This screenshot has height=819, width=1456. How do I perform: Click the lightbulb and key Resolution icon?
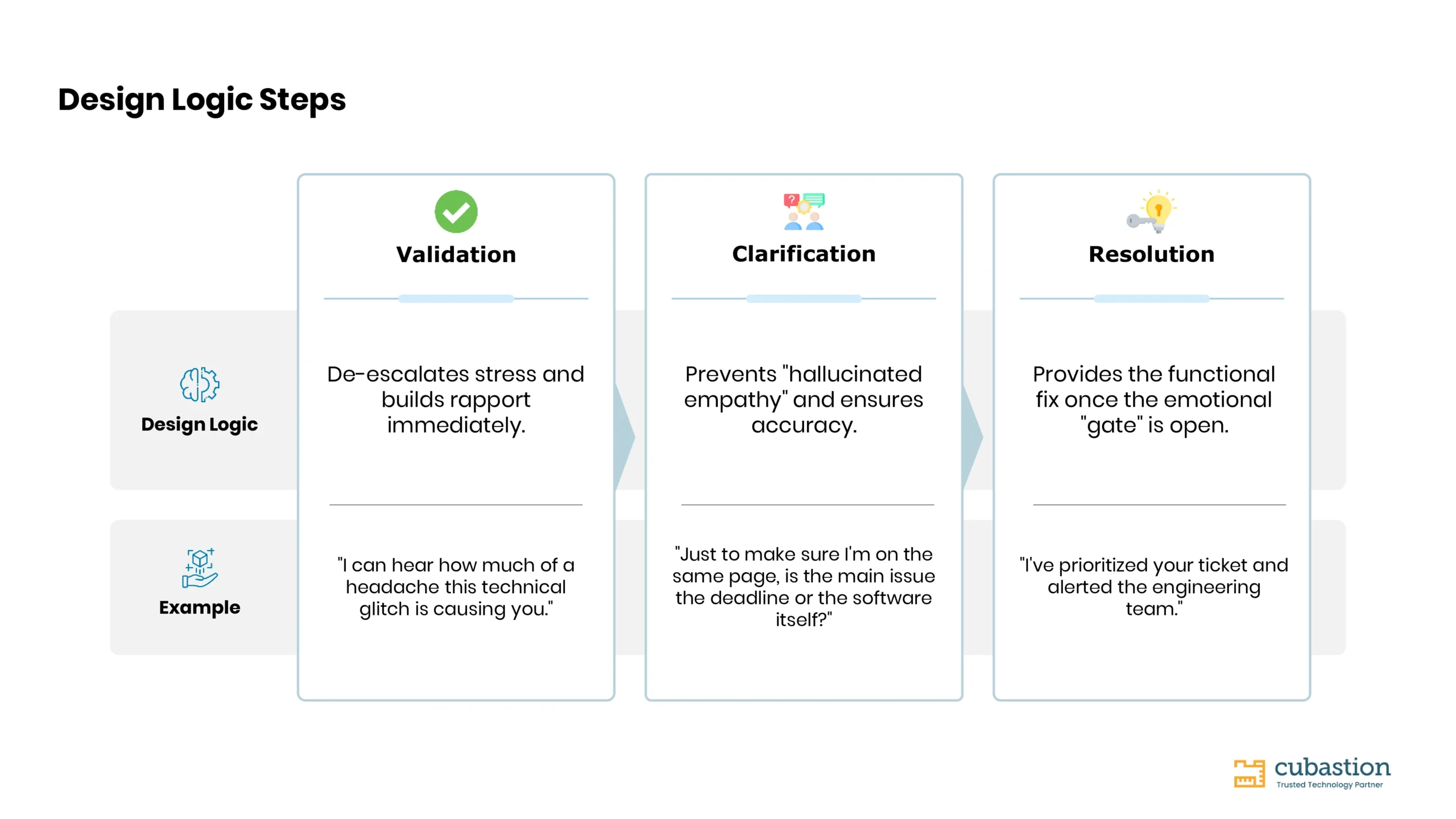1151,212
